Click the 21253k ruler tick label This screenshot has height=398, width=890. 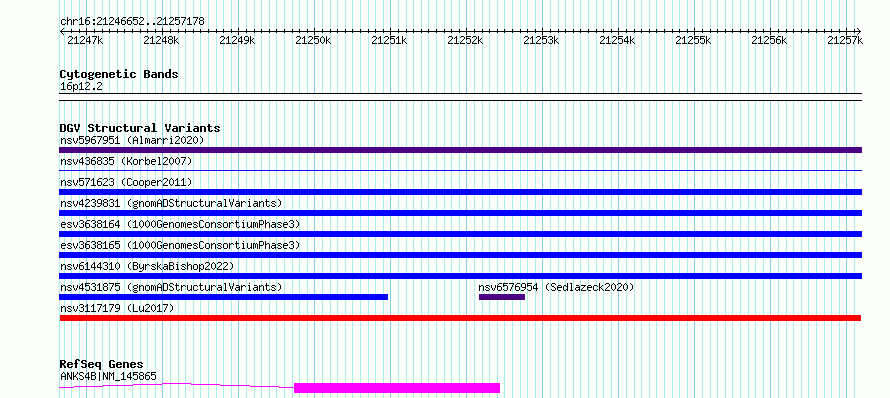coord(541,40)
